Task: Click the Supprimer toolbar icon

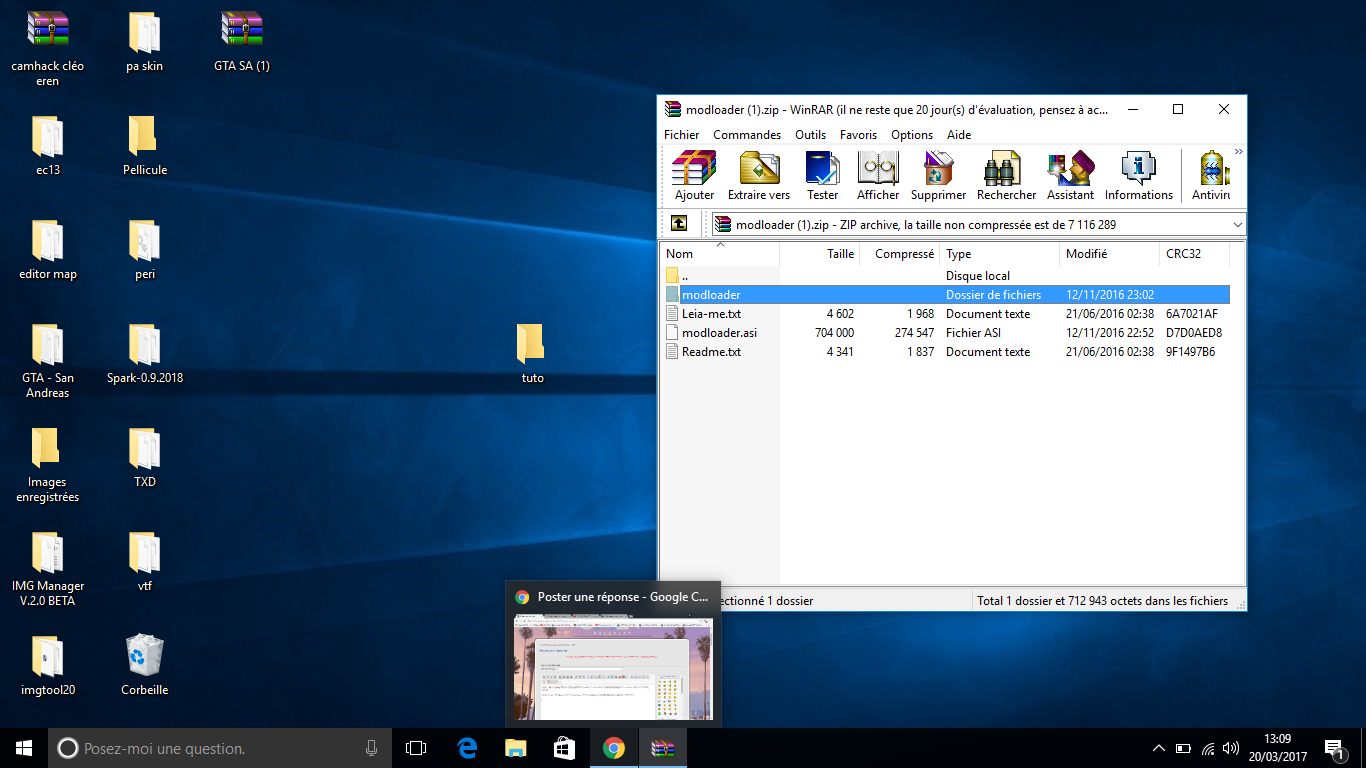Action: point(939,175)
